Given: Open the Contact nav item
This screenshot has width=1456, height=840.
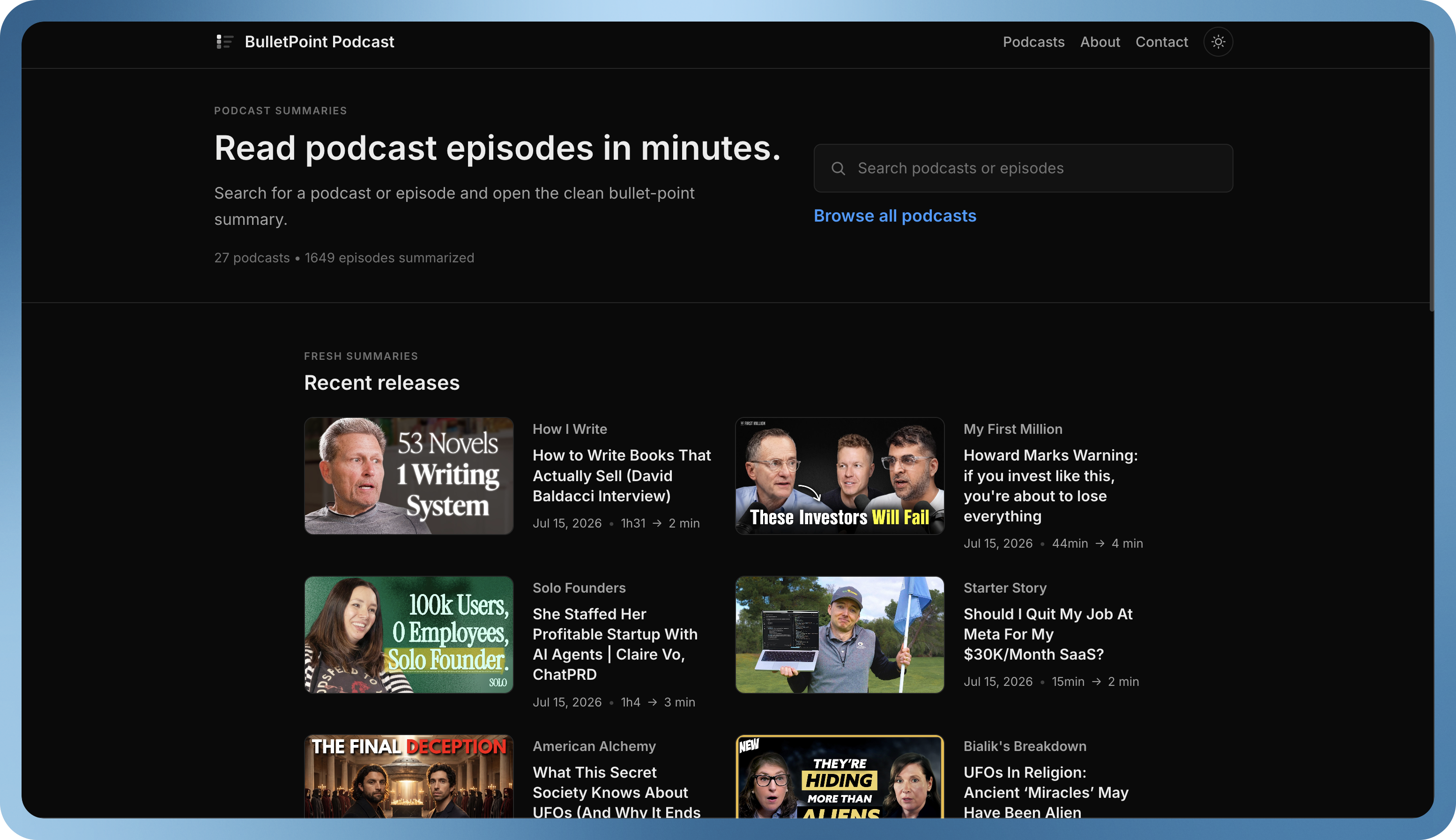Looking at the screenshot, I should click(x=1161, y=42).
